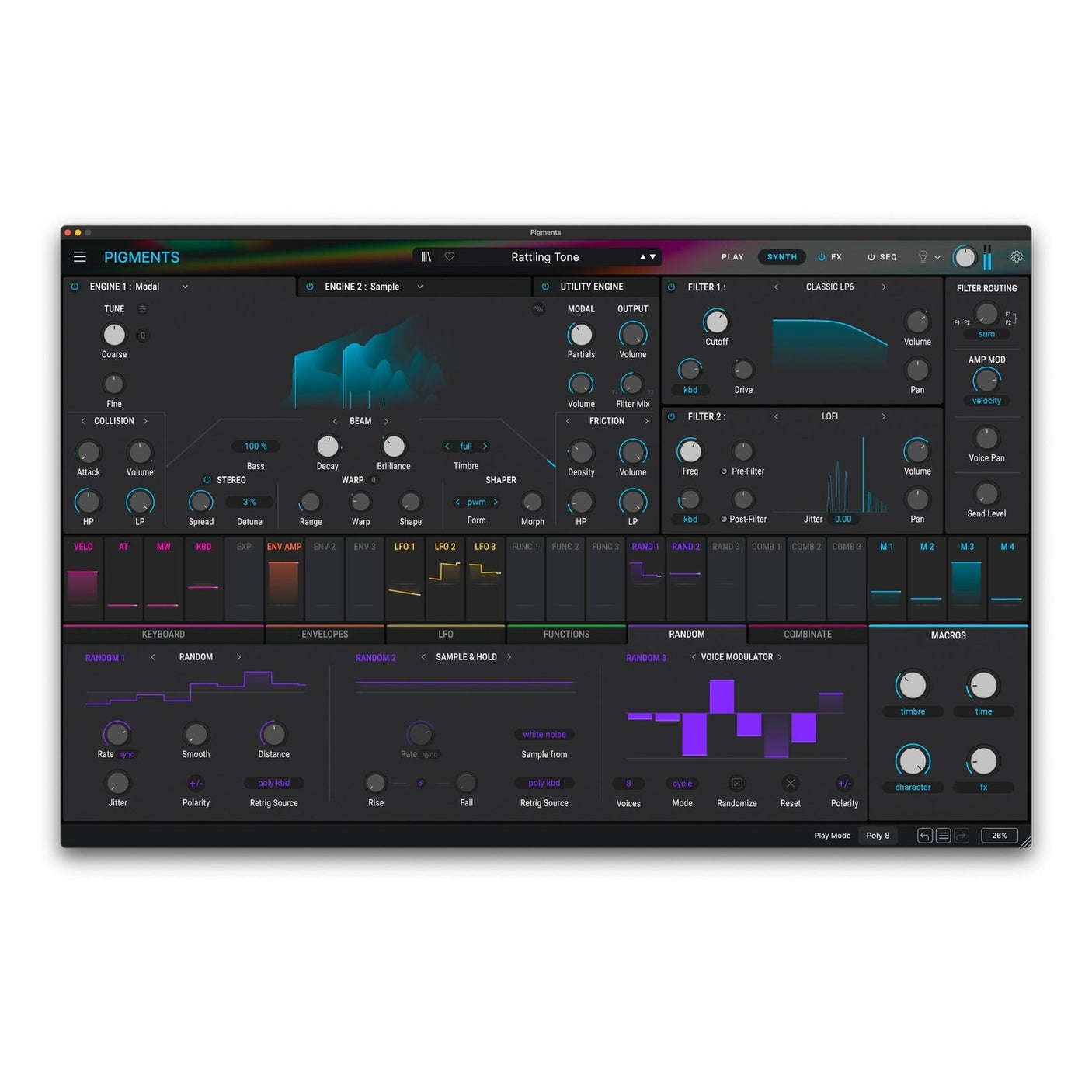Open the Engine 1 Modal type dropdown
Screen dimensions: 1092x1092
click(185, 286)
